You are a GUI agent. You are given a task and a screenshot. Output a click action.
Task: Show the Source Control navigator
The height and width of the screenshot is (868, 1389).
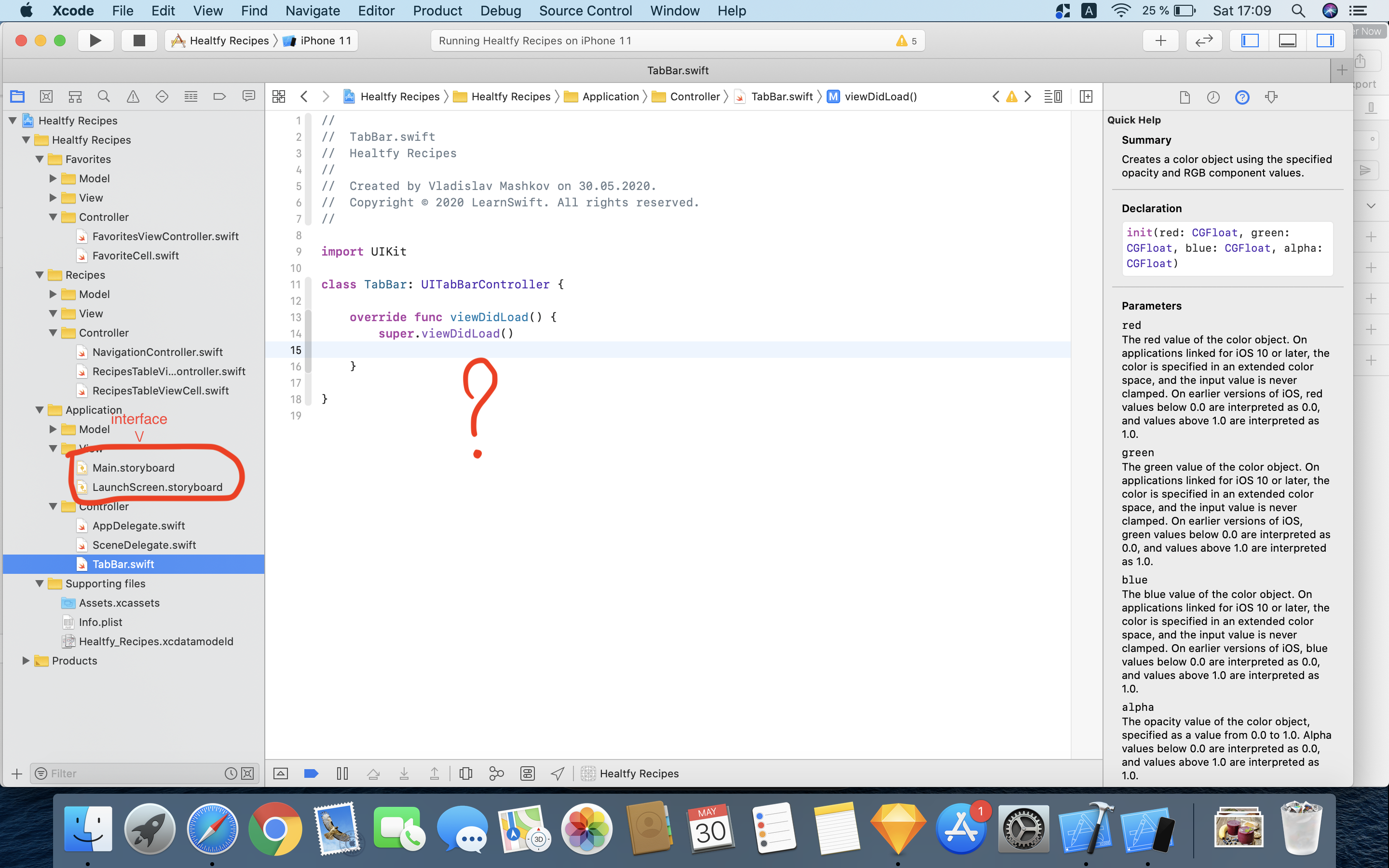tap(46, 96)
